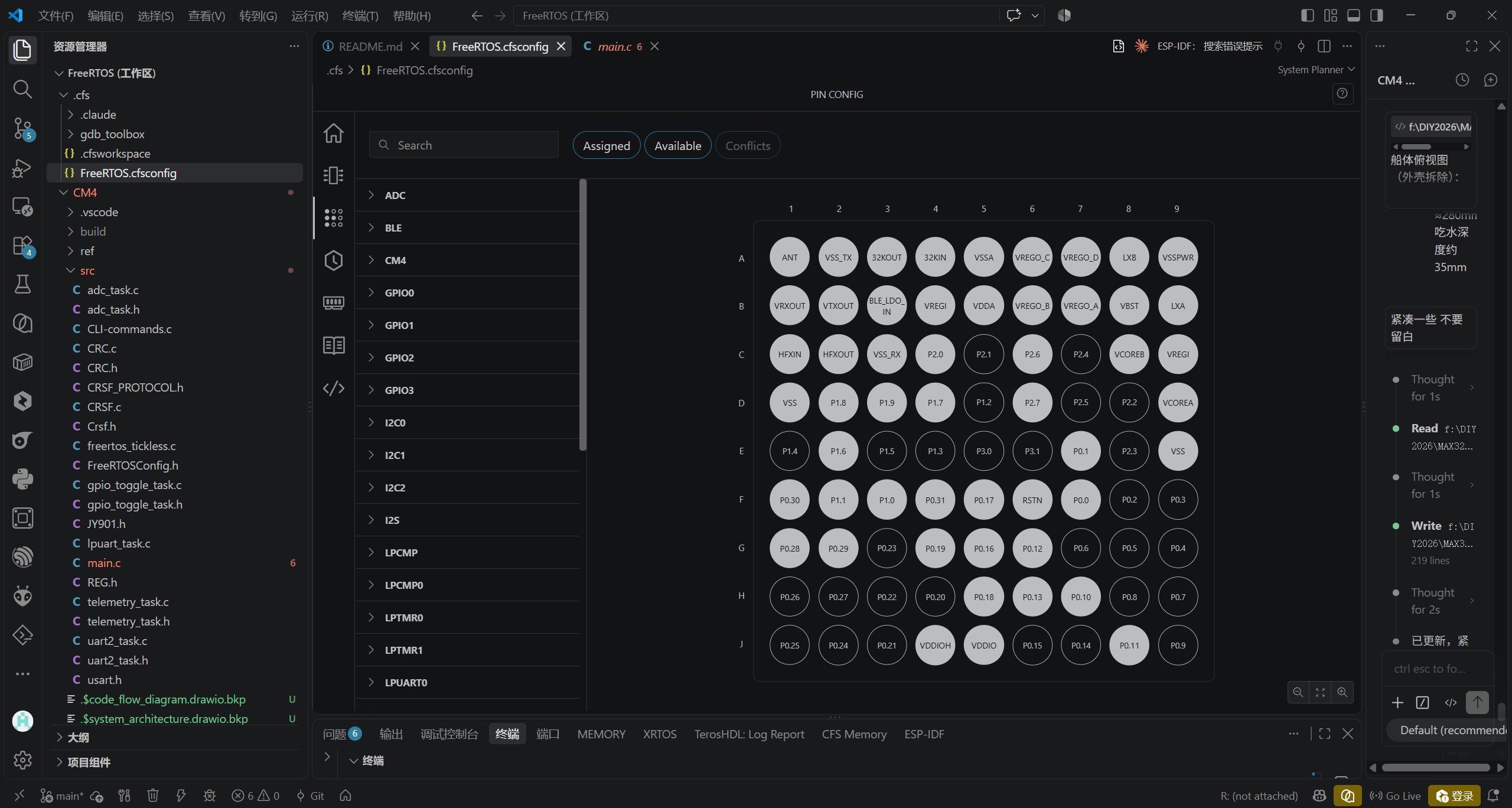The height and width of the screenshot is (808, 1512).
Task: Click the main* git branch indicator
Action: tap(62, 796)
